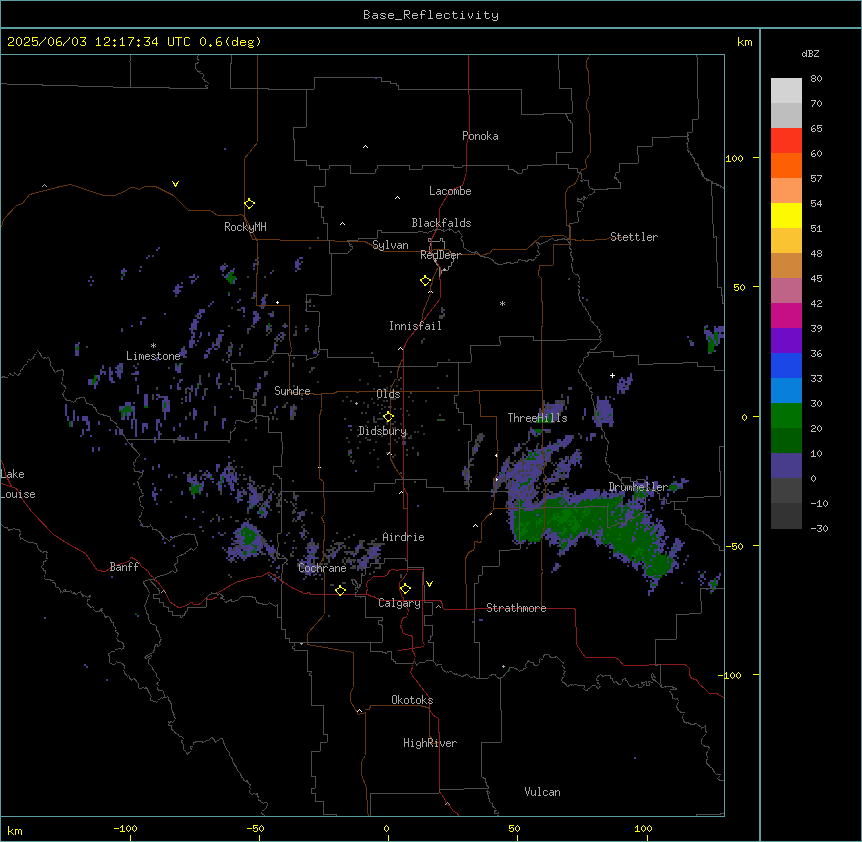
Task: Select the yellow diamond marker above Calgary label
Action: coord(405,589)
